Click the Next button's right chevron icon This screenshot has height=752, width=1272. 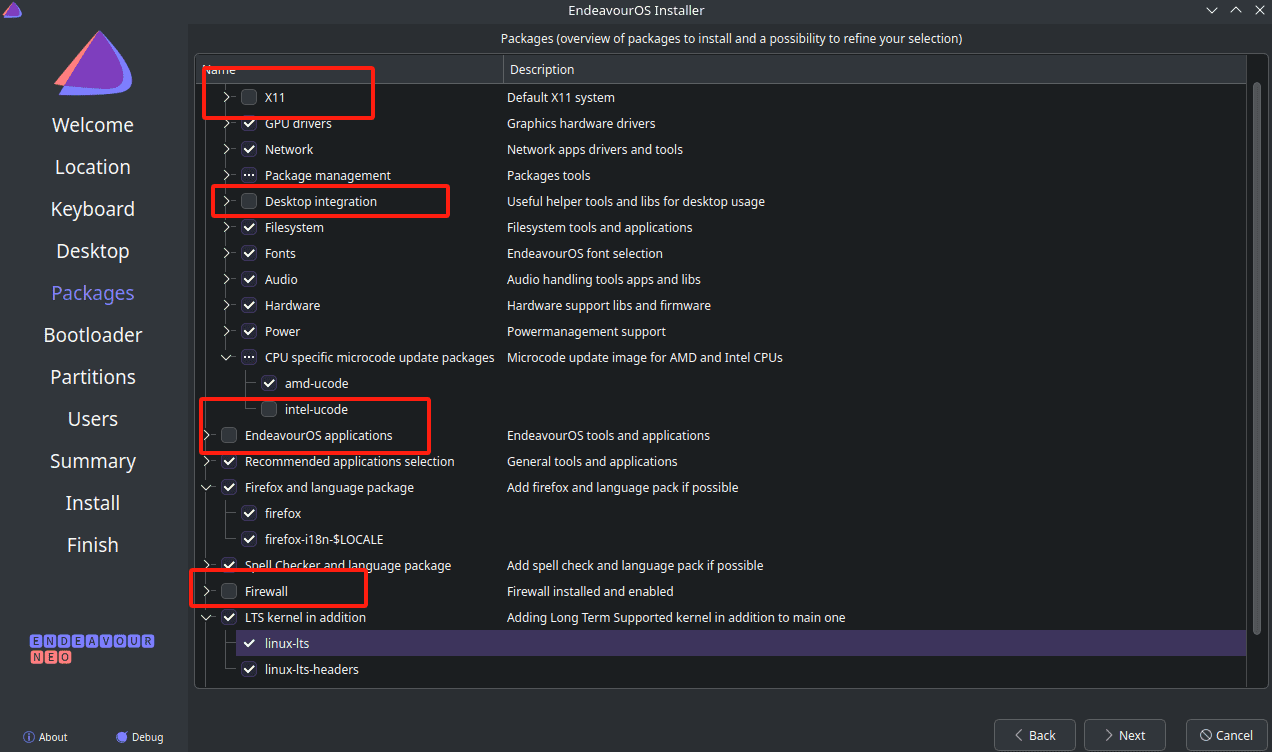point(1108,735)
